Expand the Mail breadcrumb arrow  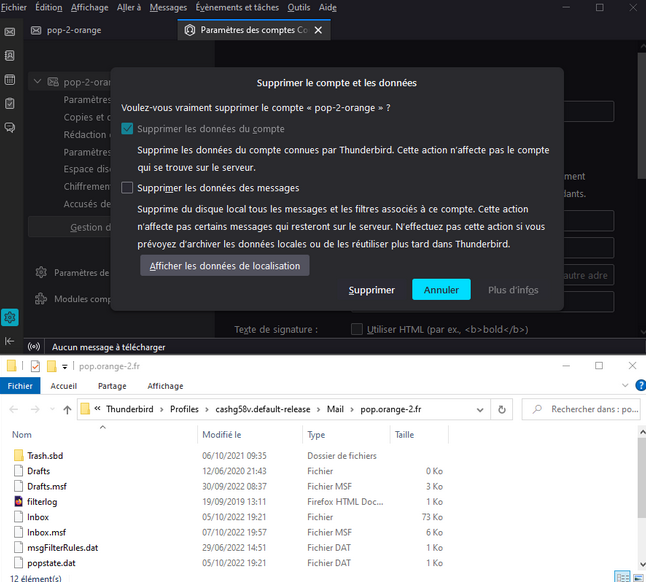pos(352,409)
